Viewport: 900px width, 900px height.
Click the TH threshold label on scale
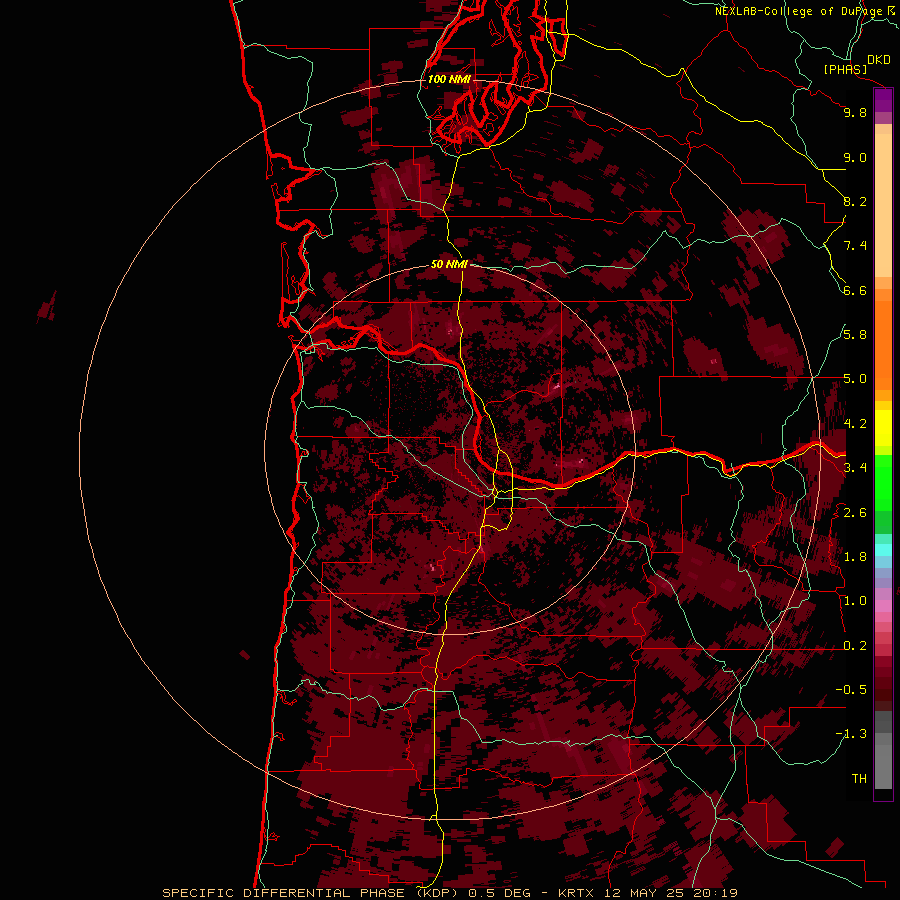(x=859, y=779)
